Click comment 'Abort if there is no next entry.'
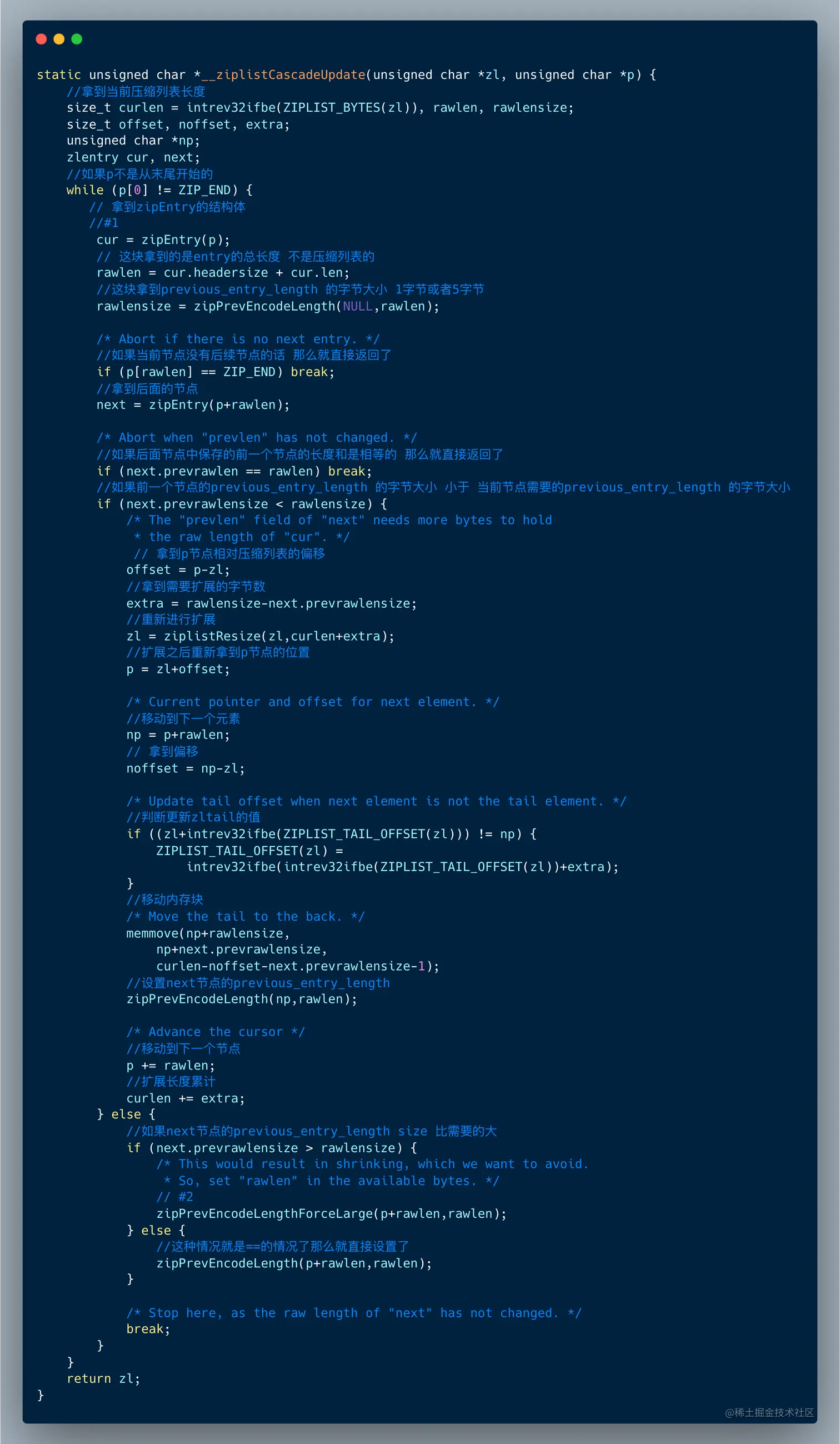The width and height of the screenshot is (840, 1444). click(x=238, y=339)
